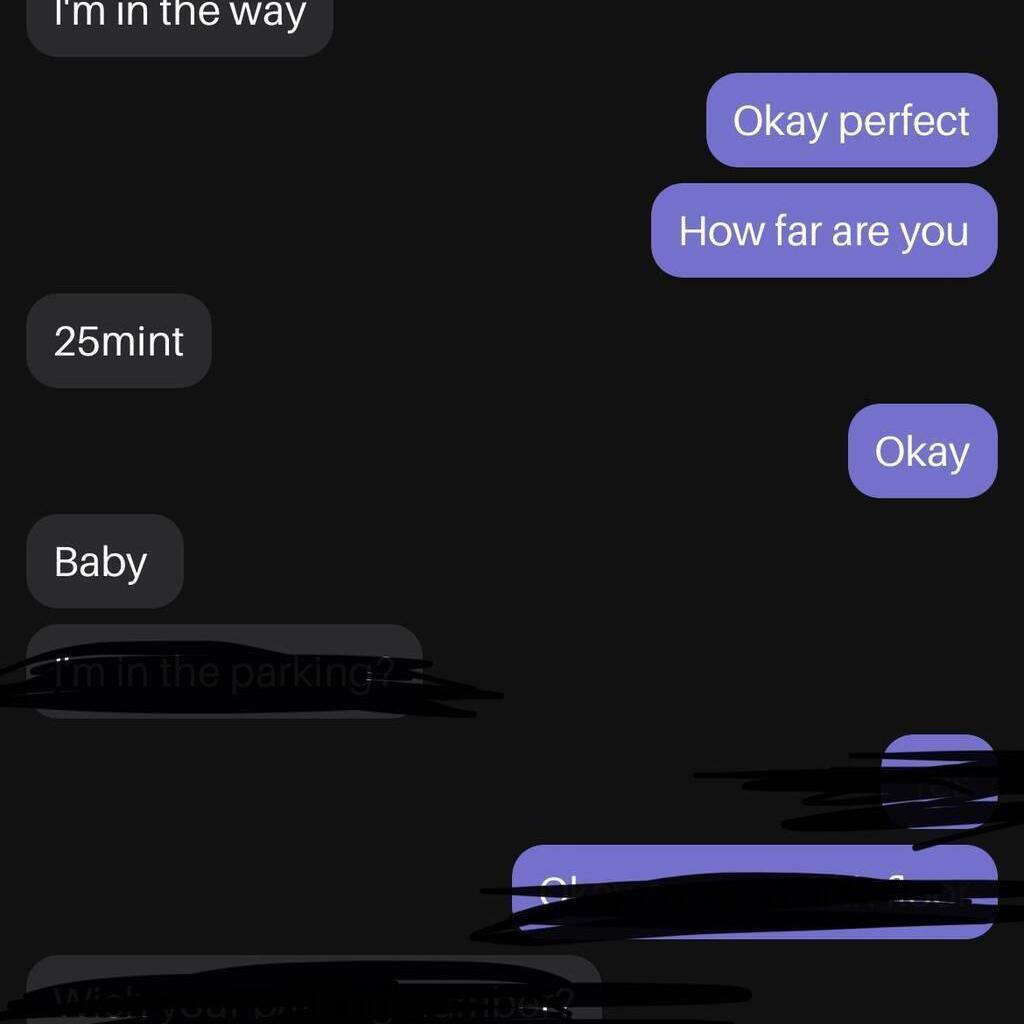Click the word "perfect" in sent message
1024x1024 pixels.
coord(904,121)
